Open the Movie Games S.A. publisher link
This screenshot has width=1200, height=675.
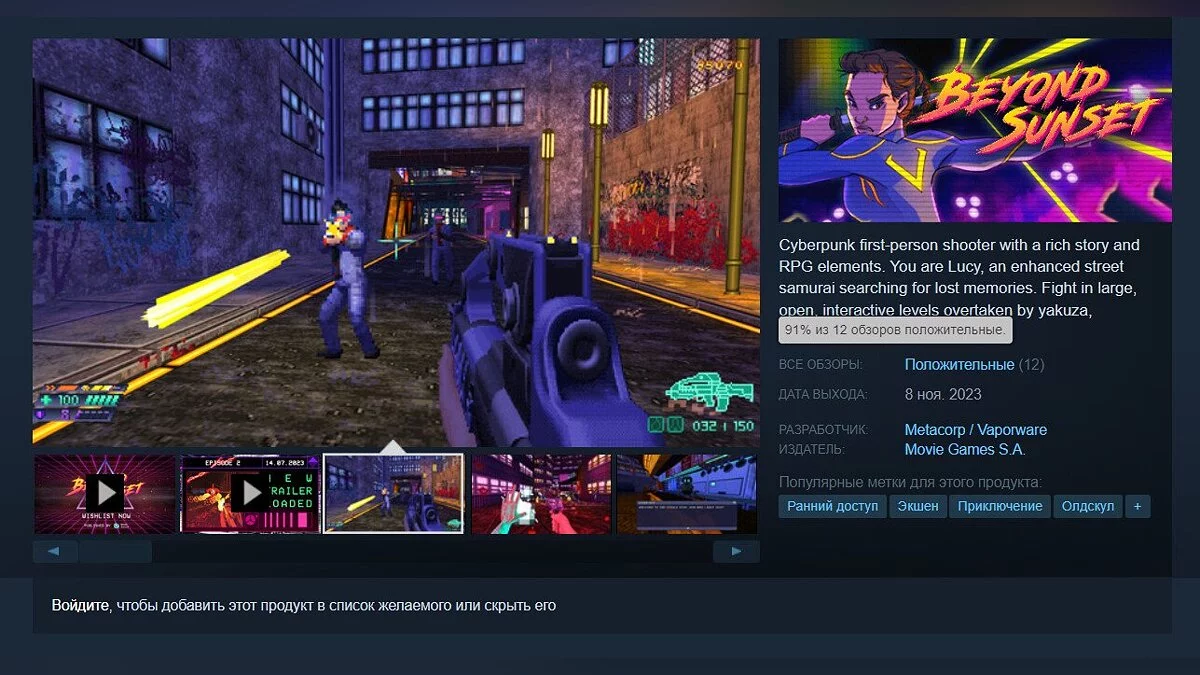click(x=965, y=449)
